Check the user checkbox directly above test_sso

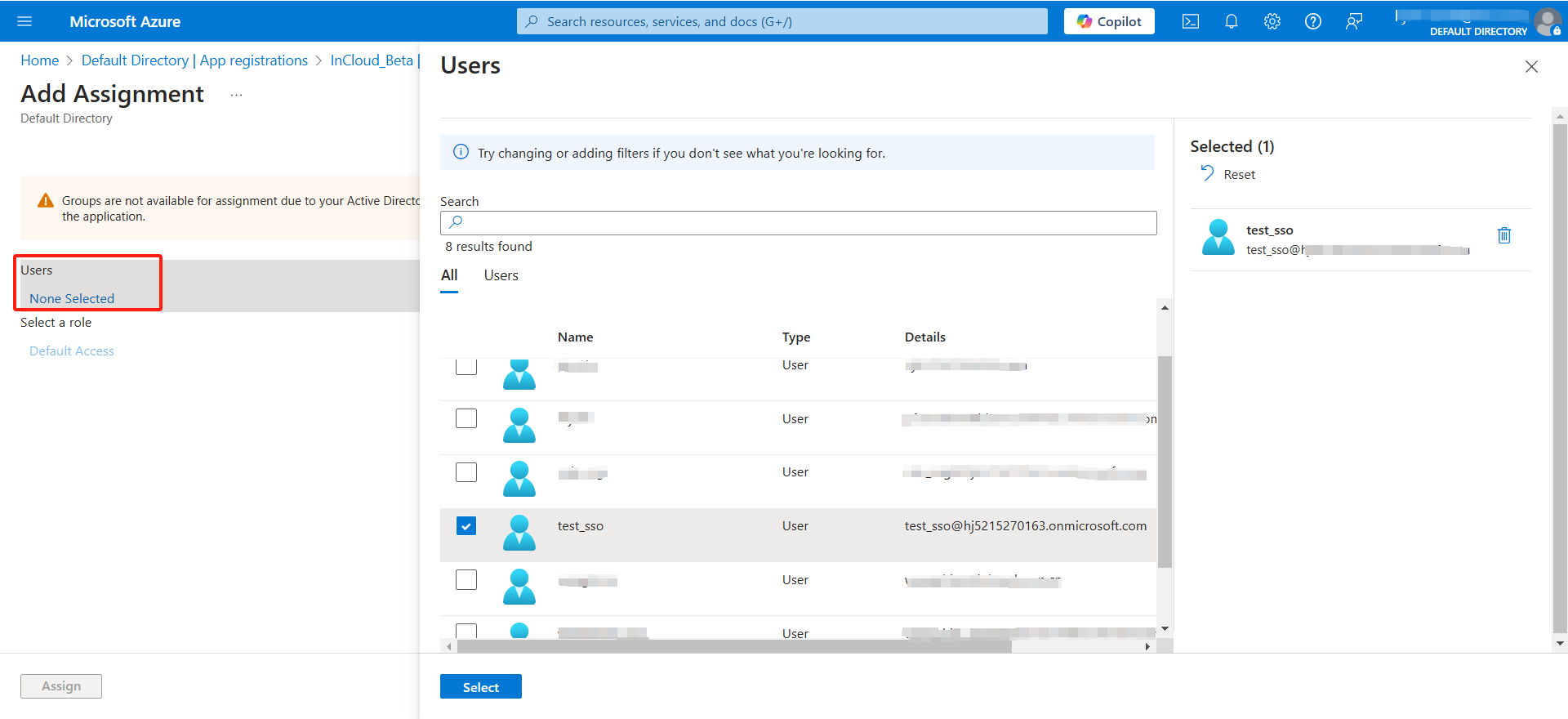466,472
